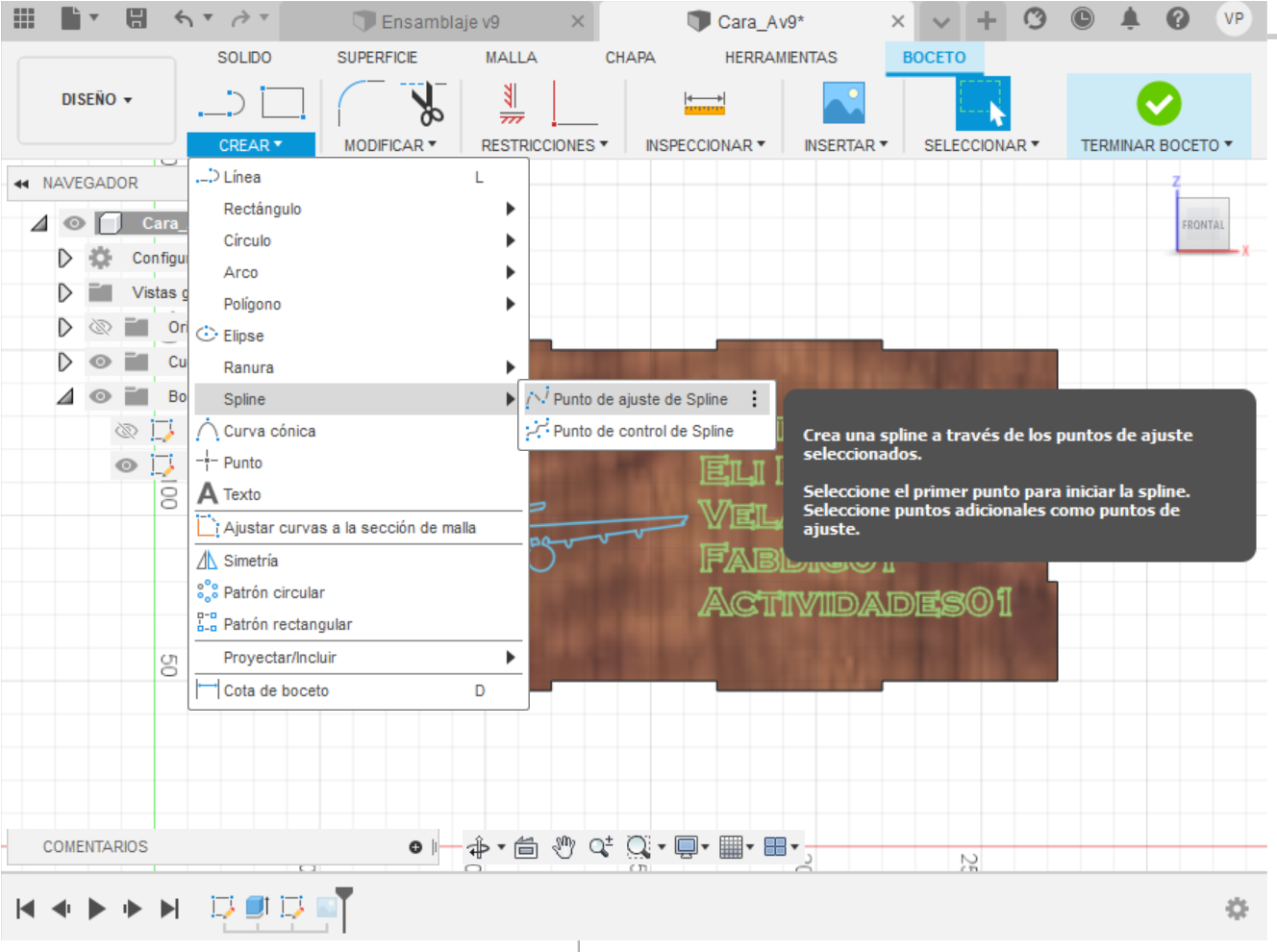This screenshot has width=1277, height=952.
Task: Open the data panel grid icon
Action: (x=24, y=18)
